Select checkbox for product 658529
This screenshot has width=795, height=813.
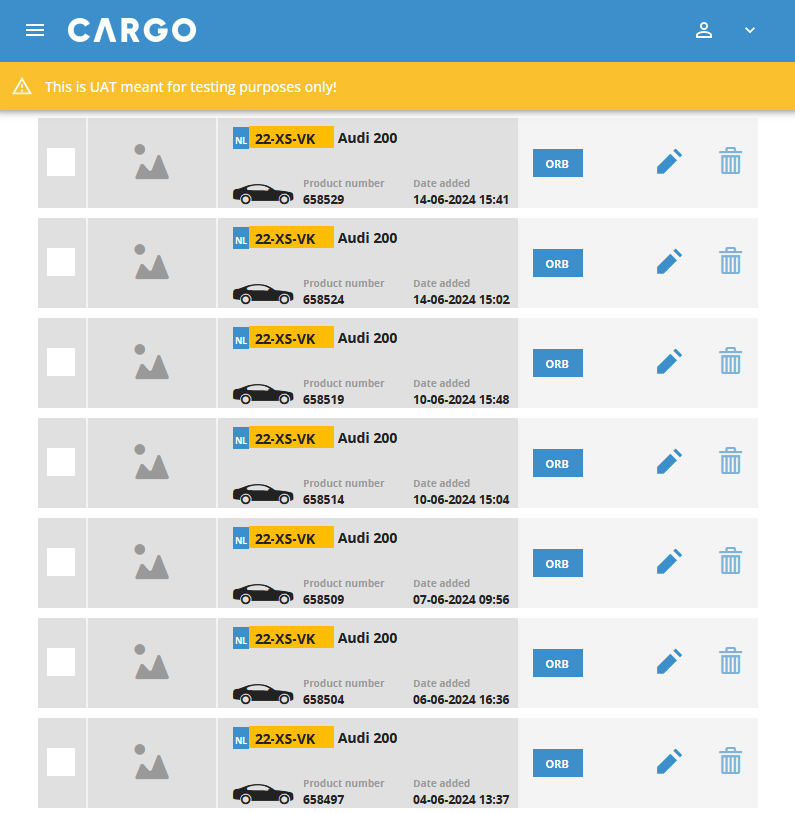(x=61, y=162)
